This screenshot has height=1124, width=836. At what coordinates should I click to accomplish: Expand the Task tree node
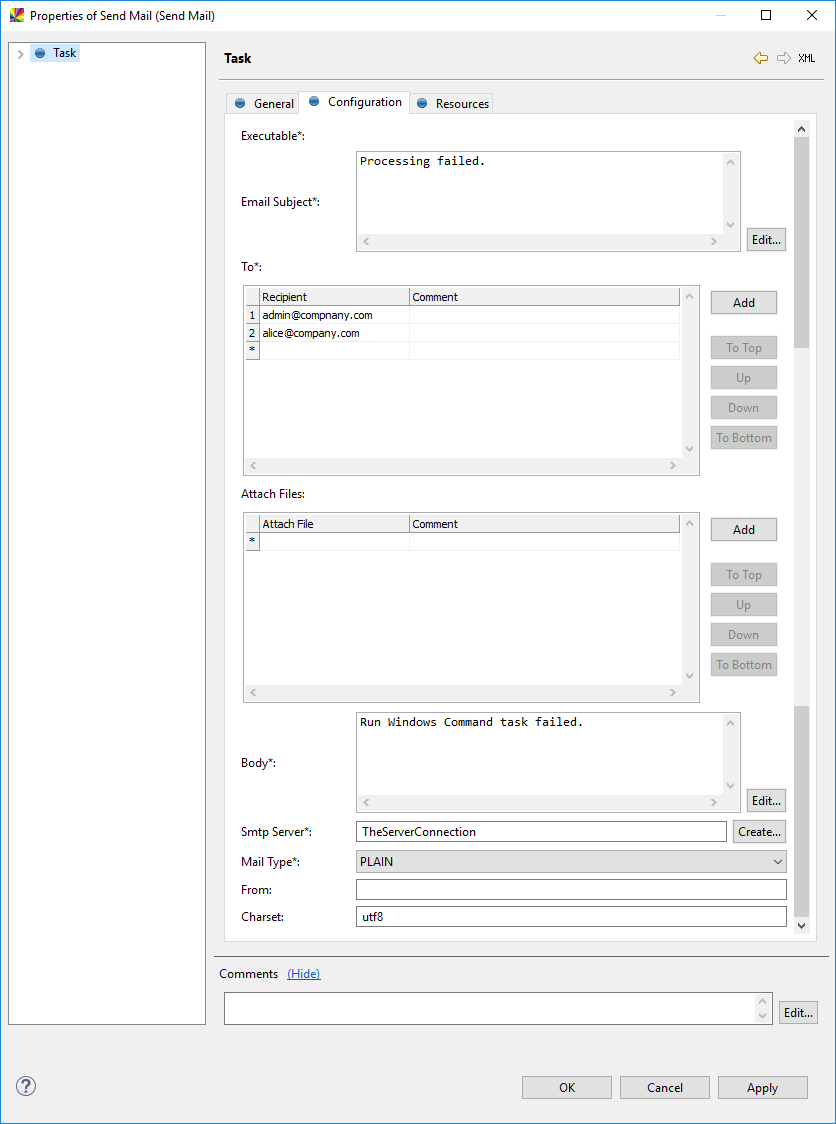pyautogui.click(x=20, y=54)
